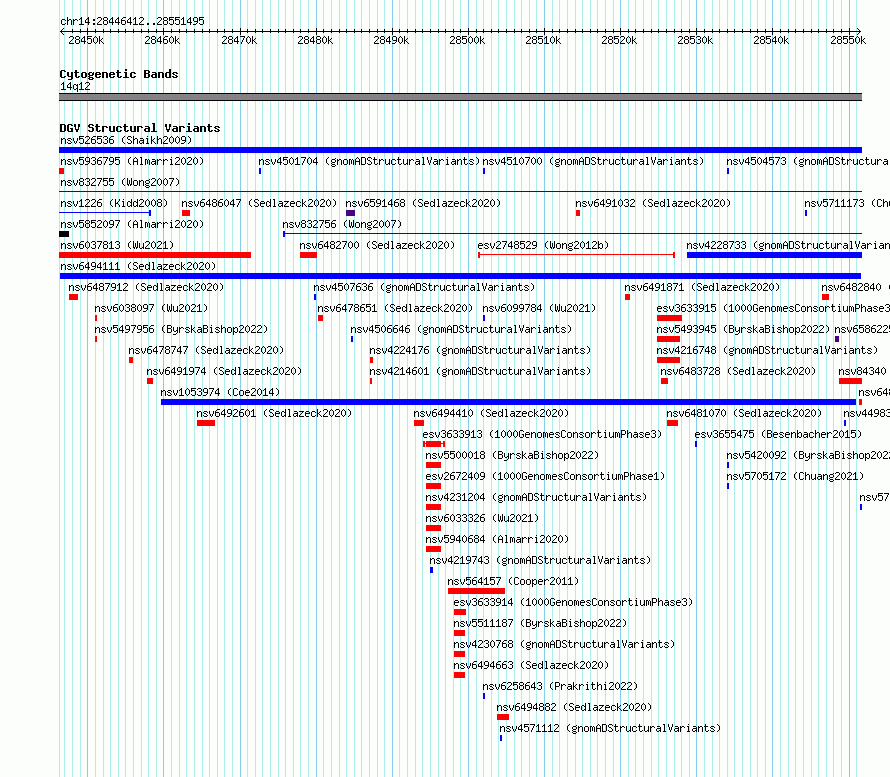Click the nsv5705172 (Chuang2021) label
The image size is (890, 777).
795,476
